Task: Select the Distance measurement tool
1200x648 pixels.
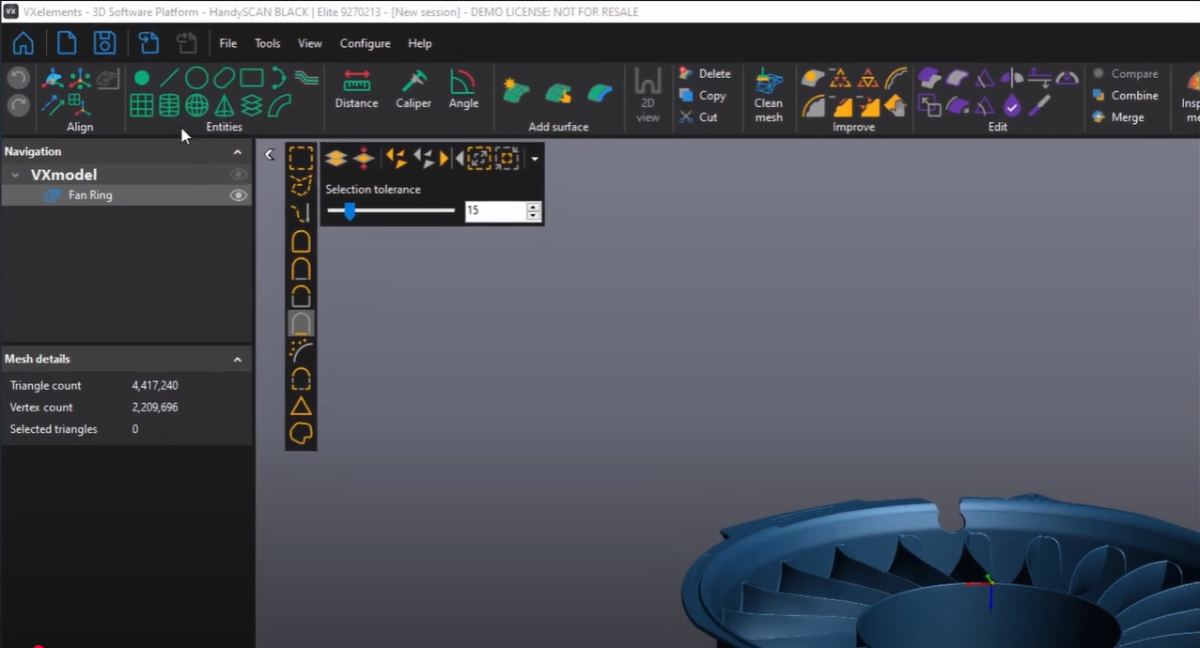Action: pos(356,90)
